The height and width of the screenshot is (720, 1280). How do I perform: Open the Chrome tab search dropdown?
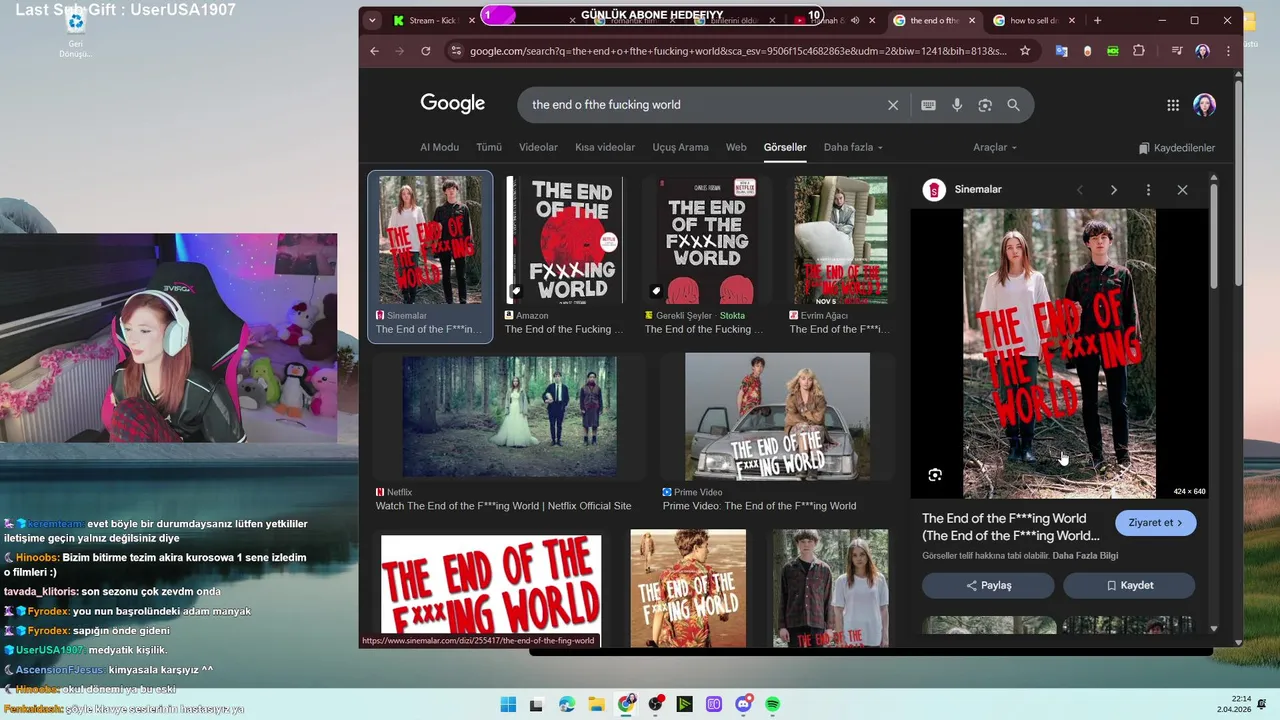click(372, 20)
